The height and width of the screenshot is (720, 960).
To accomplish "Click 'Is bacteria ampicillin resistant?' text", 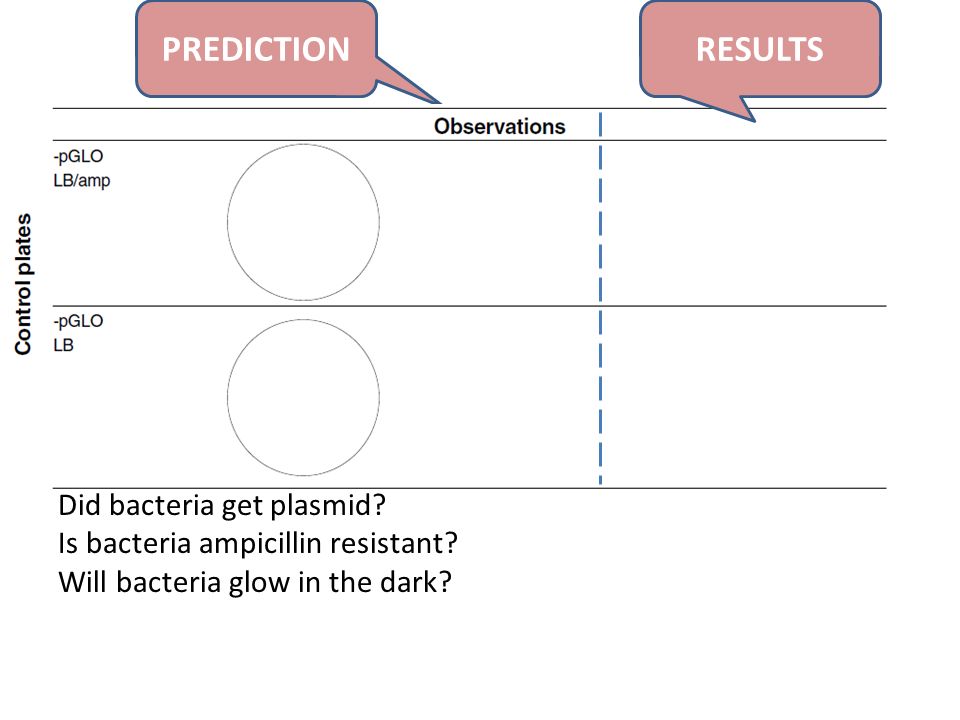I will pos(258,544).
